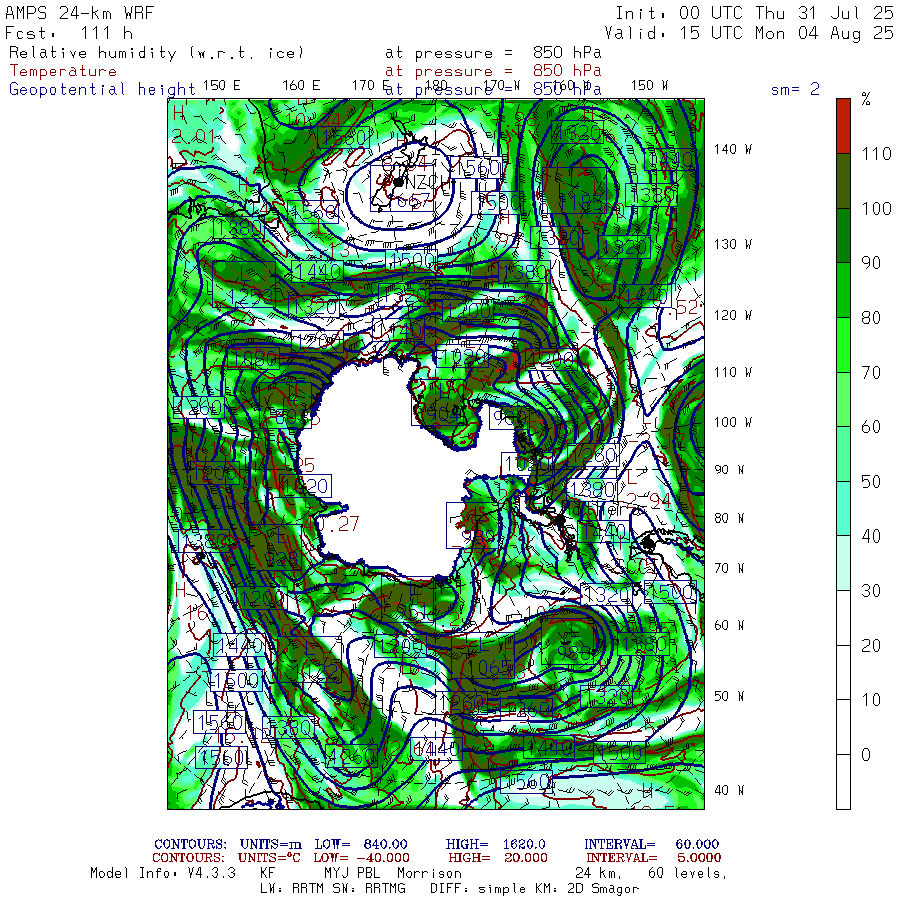Click the 'Init: 00 UTC Thu 31 Jul 25' text

click(755, 13)
